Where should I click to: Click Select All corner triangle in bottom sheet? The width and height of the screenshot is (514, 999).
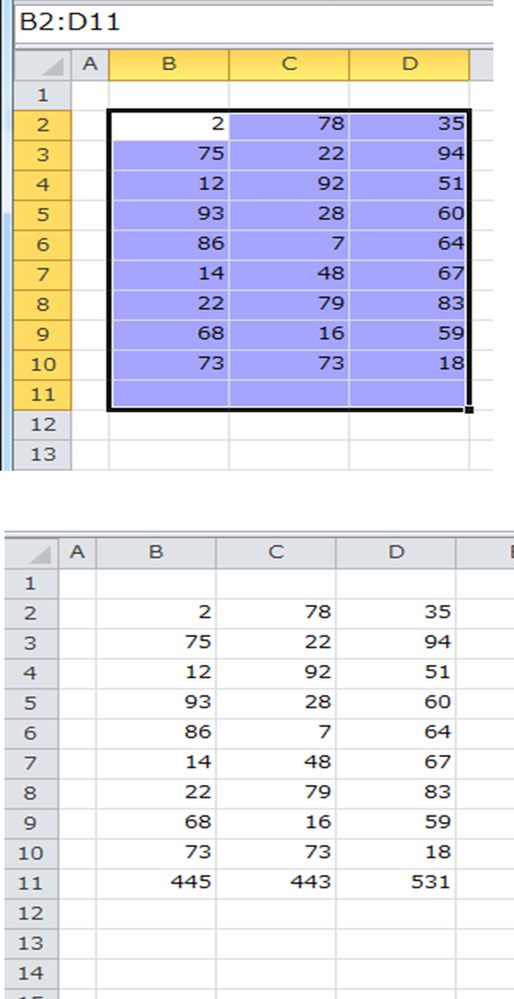[31, 552]
